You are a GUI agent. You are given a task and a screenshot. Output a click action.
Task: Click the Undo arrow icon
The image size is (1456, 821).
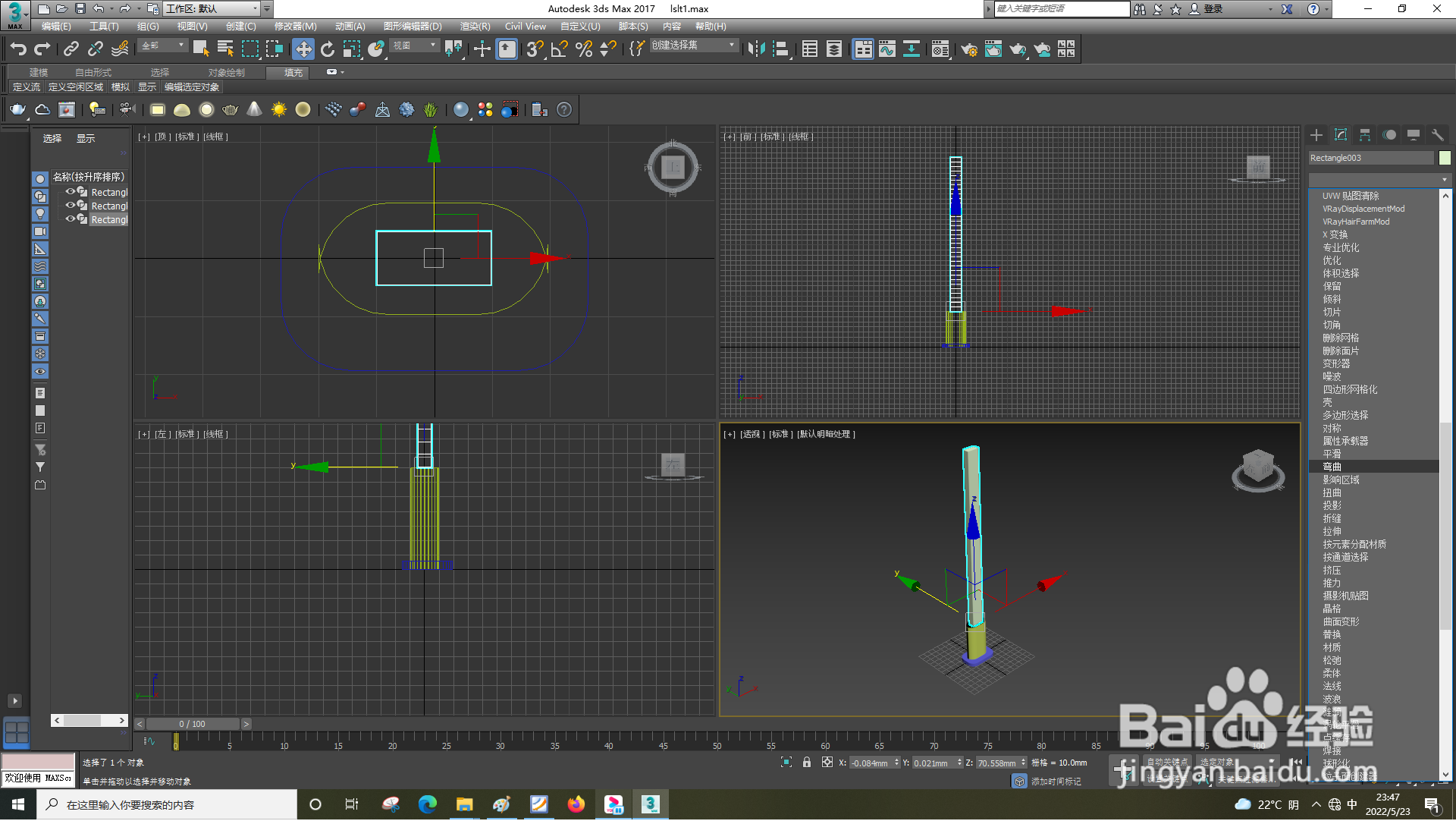[18, 49]
